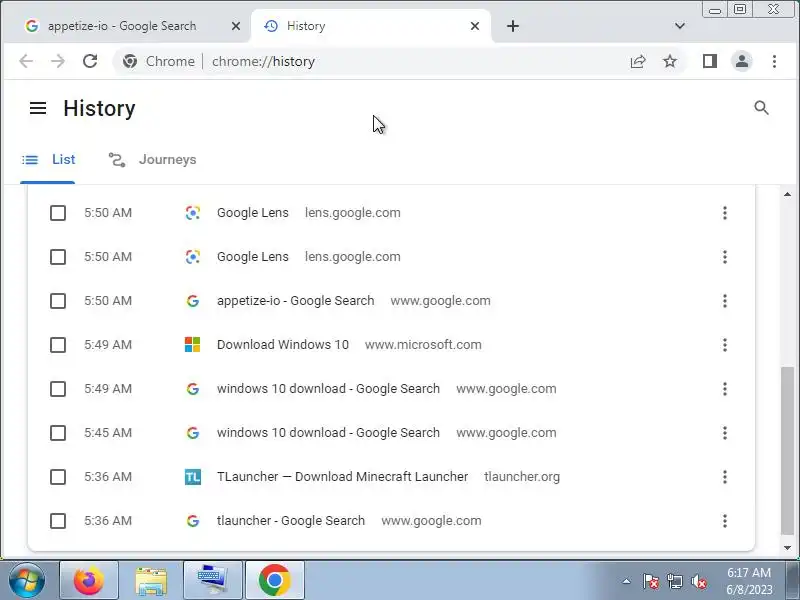Viewport: 800px width, 600px height.
Task: Click the TL favicon of TLauncher entry
Action: (192, 477)
